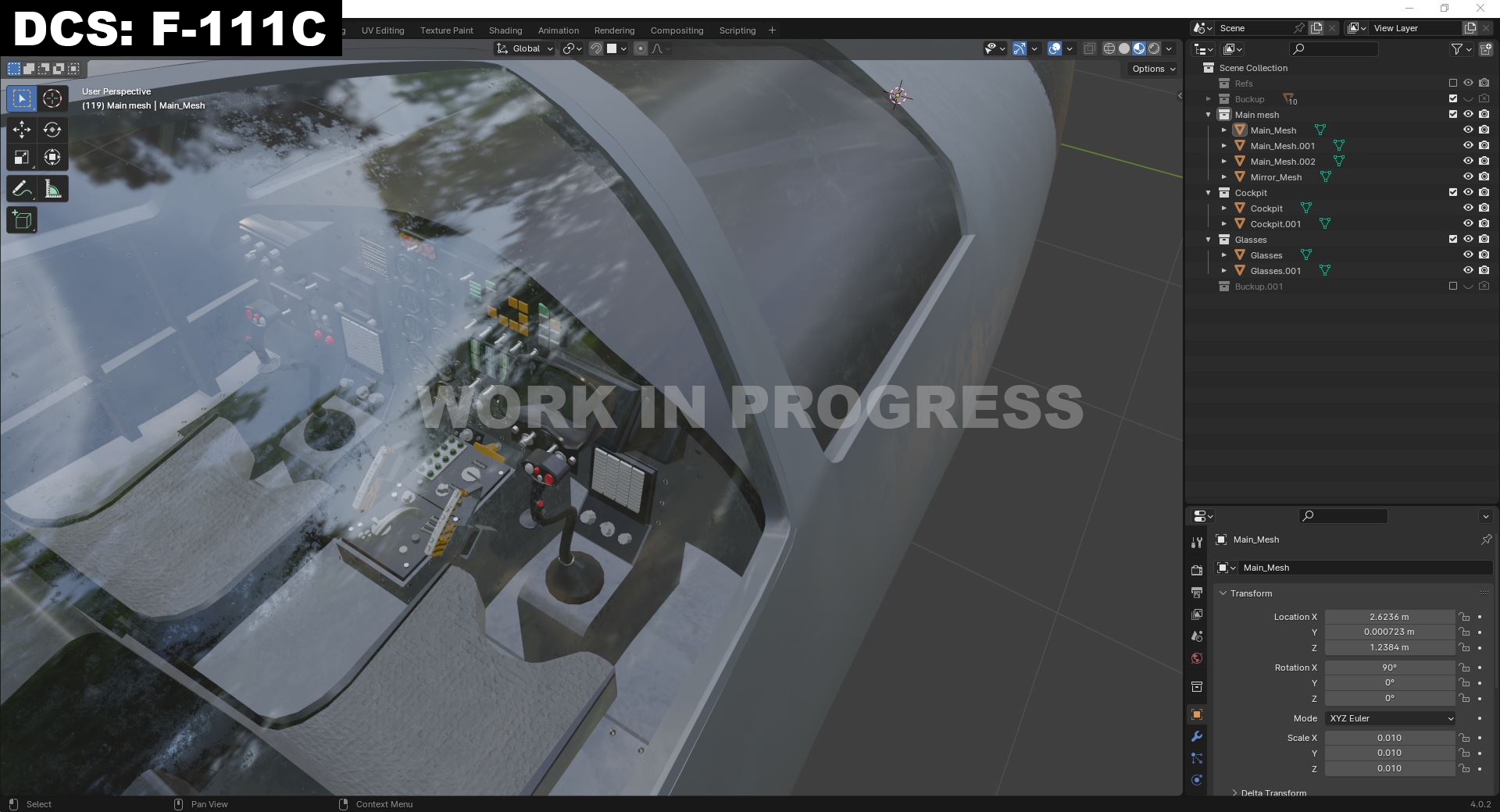This screenshot has width=1500, height=812.
Task: Hide the Main_Mesh.001 object in viewport
Action: click(1468, 145)
